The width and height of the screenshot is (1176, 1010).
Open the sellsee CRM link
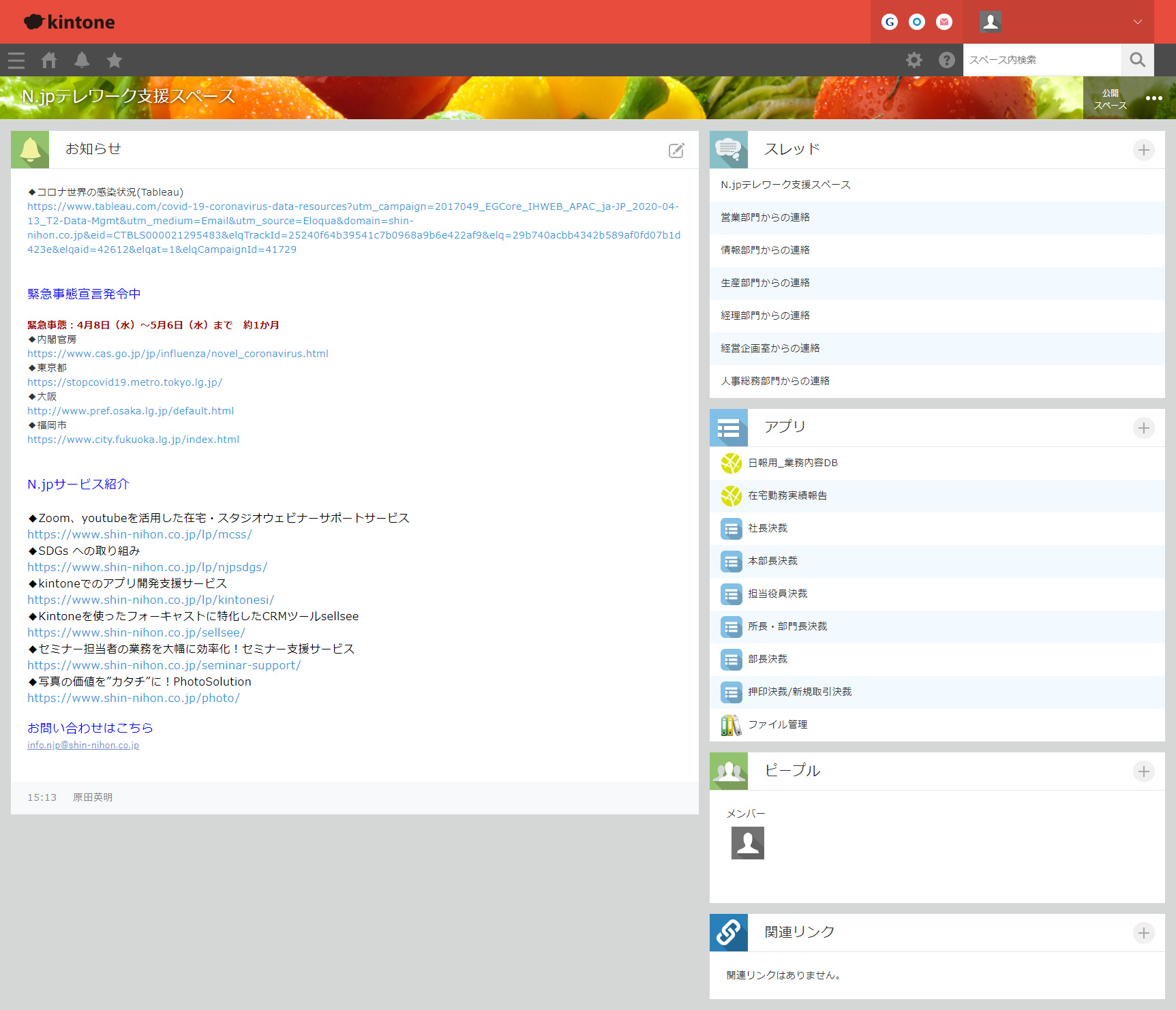click(136, 632)
